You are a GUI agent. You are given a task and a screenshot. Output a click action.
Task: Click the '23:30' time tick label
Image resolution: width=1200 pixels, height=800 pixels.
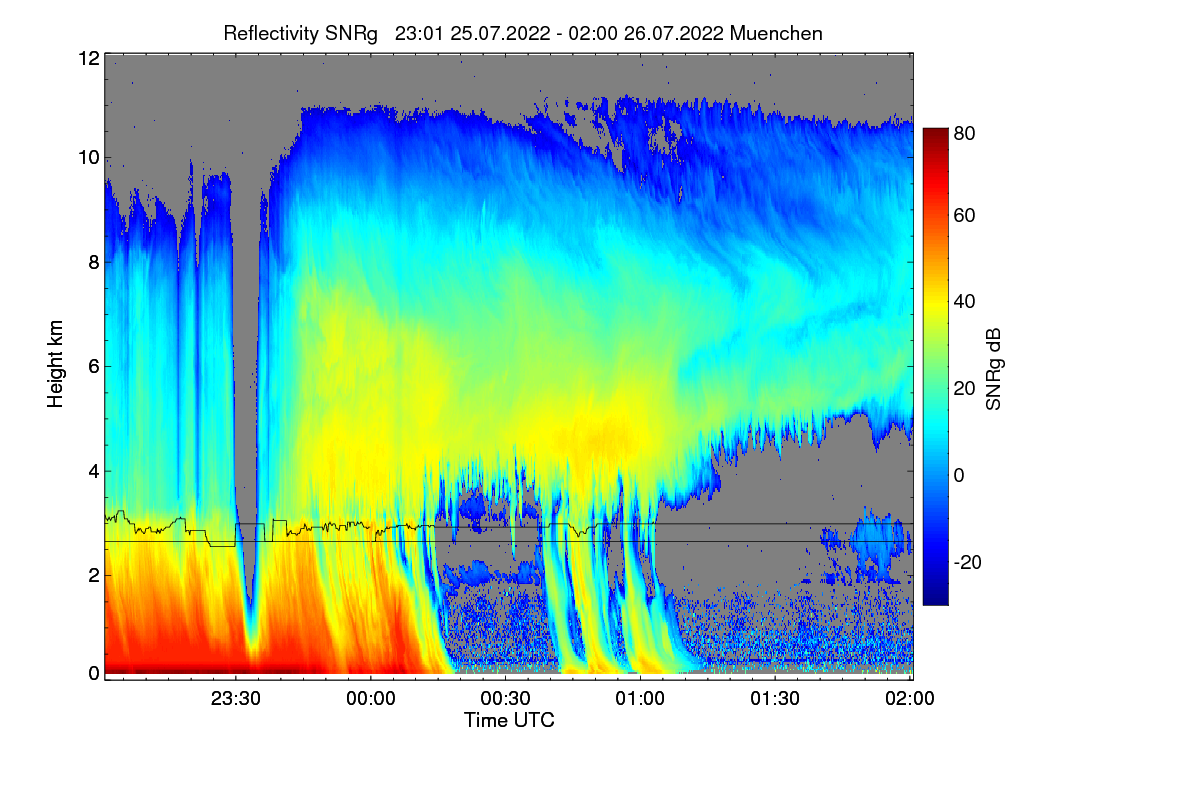tap(235, 699)
